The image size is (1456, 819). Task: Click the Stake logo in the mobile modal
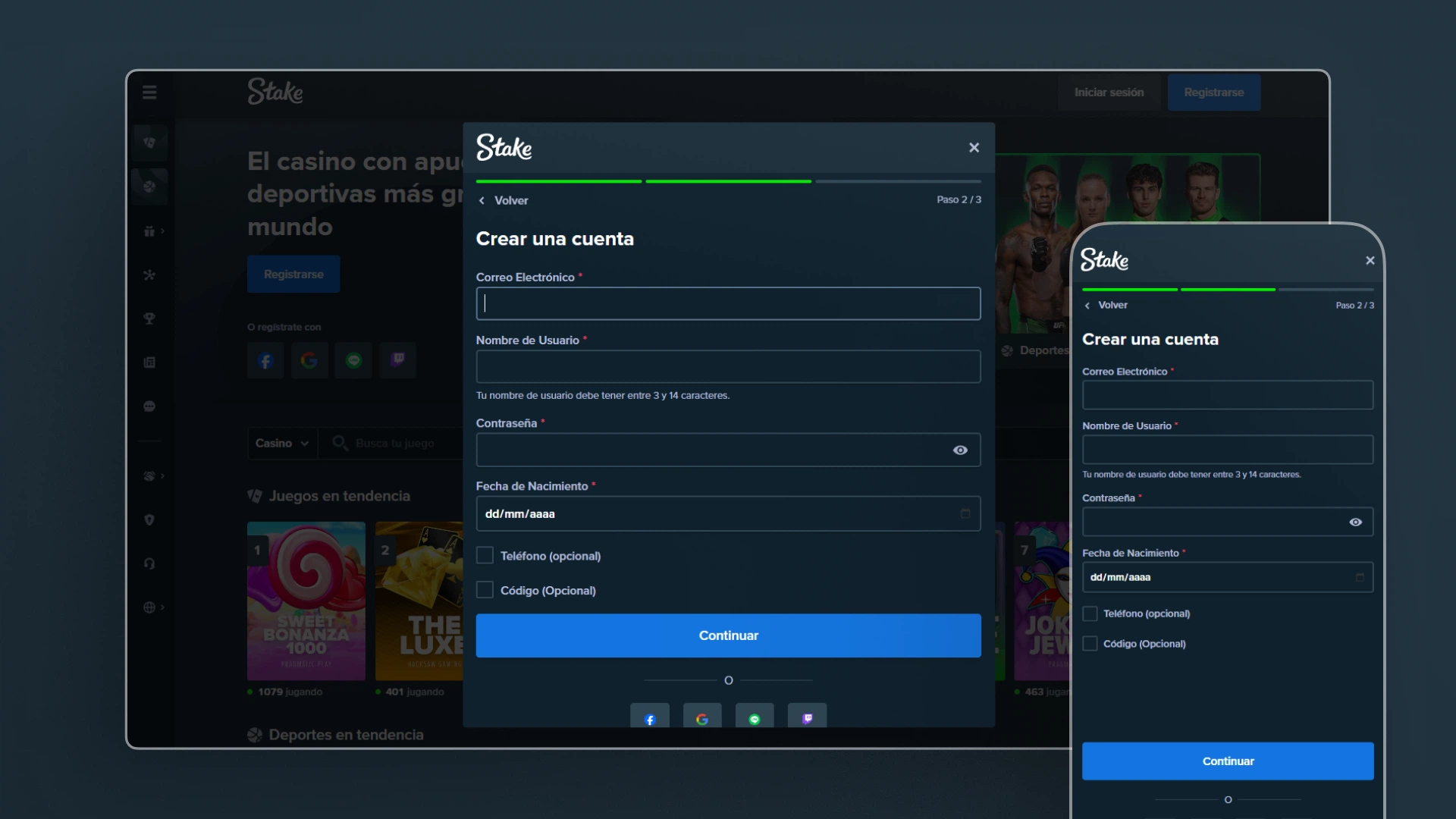click(x=1104, y=260)
